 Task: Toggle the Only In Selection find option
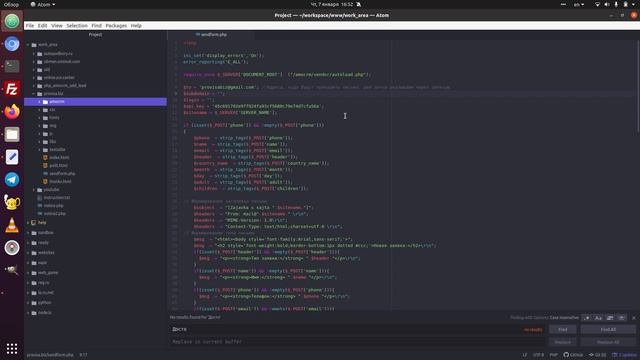point(610,318)
